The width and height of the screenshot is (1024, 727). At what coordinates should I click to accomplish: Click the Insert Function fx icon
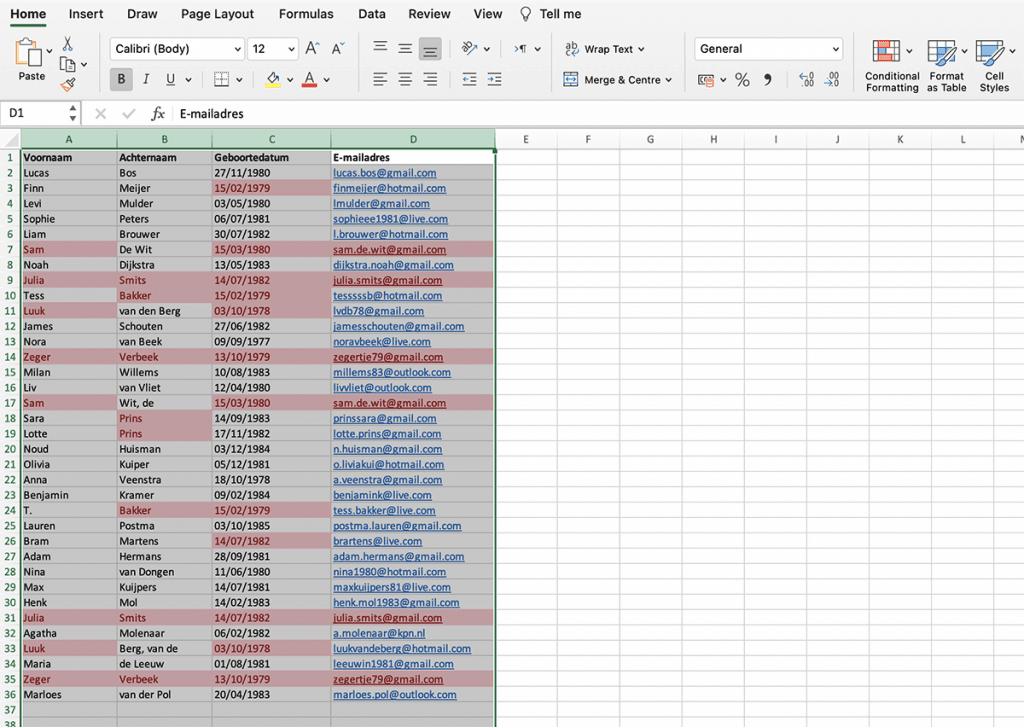coord(158,114)
